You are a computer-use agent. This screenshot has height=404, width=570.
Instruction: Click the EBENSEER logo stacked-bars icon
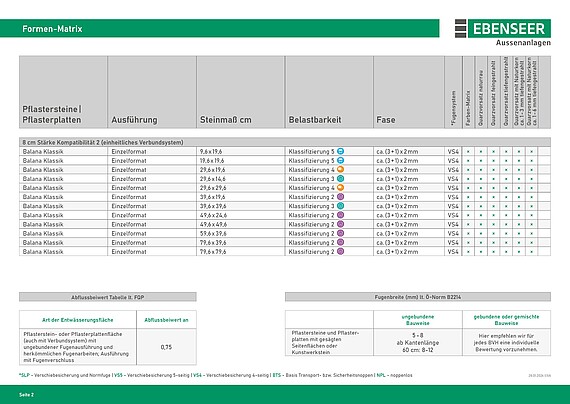point(461,28)
